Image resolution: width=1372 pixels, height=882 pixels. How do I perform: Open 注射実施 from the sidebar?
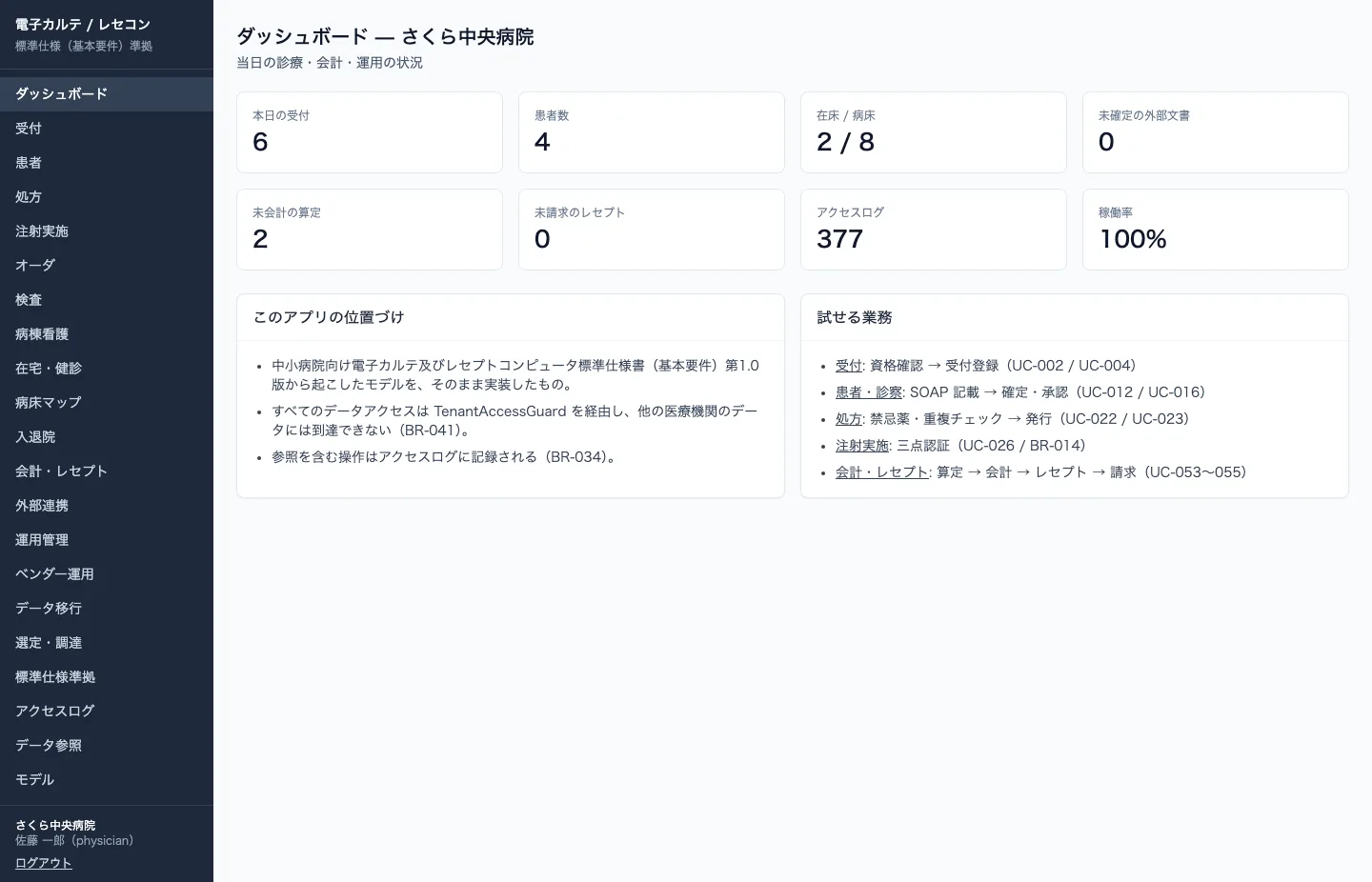click(x=107, y=231)
